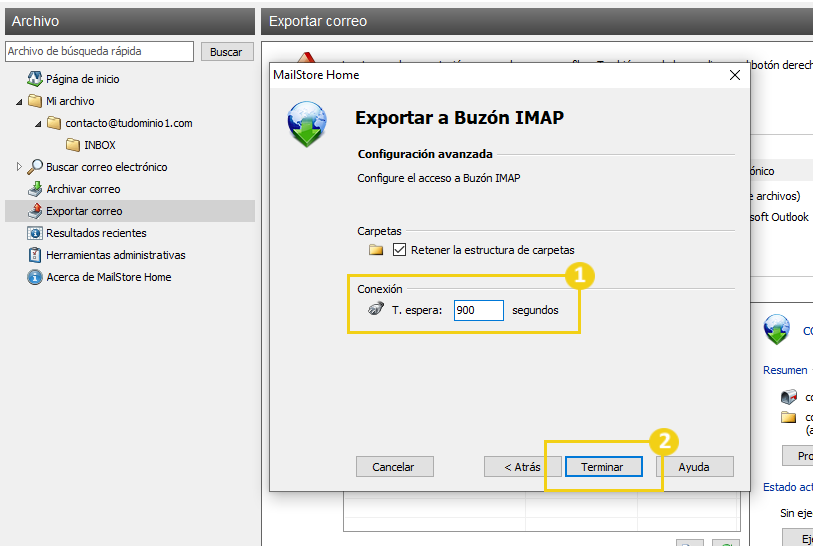Open Ayuda in the dialog
The width and height of the screenshot is (813, 546).
pos(695,466)
